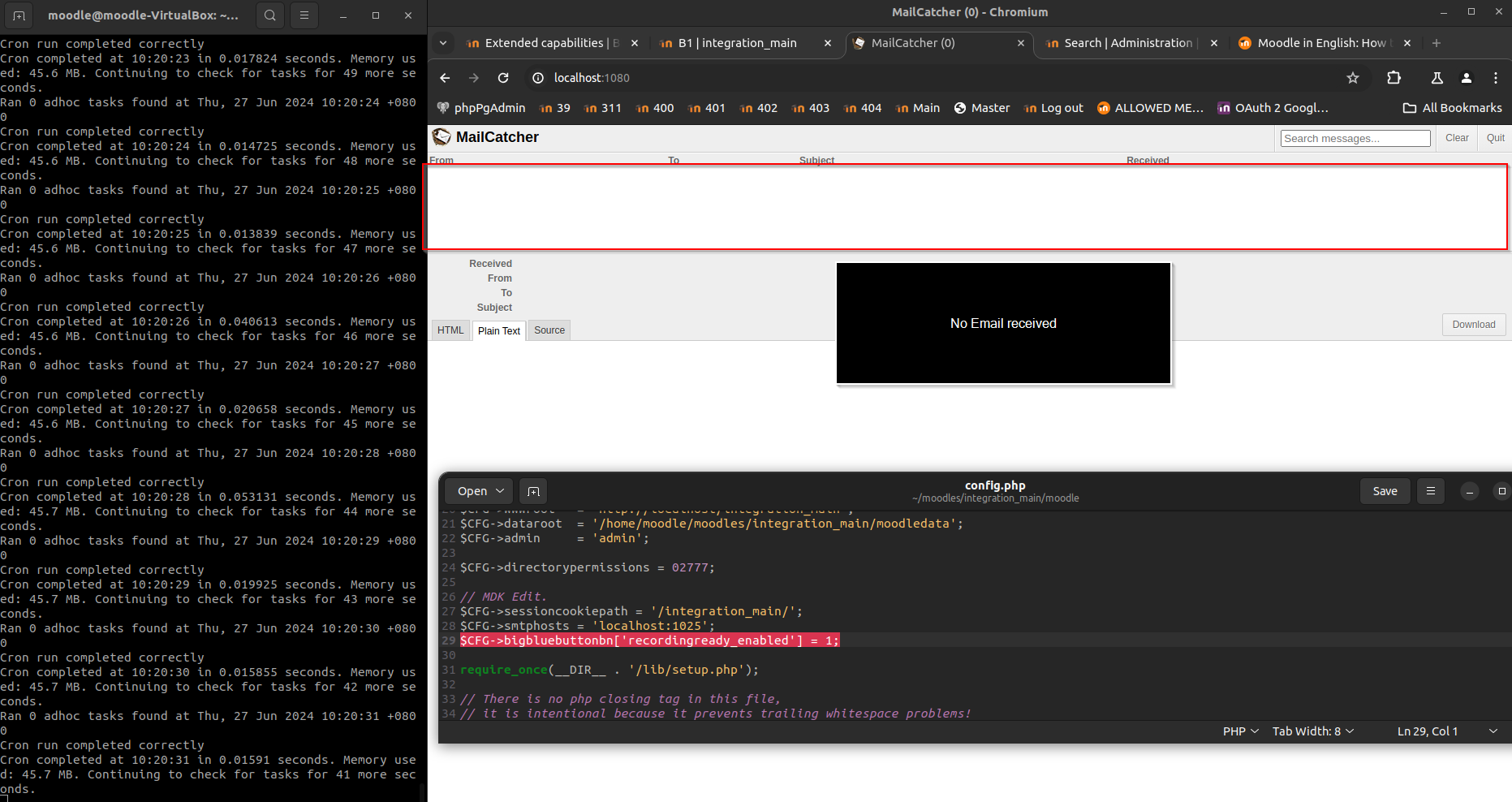The width and height of the screenshot is (1512, 802).
Task: Open the 403 bookmark
Action: pos(811,108)
